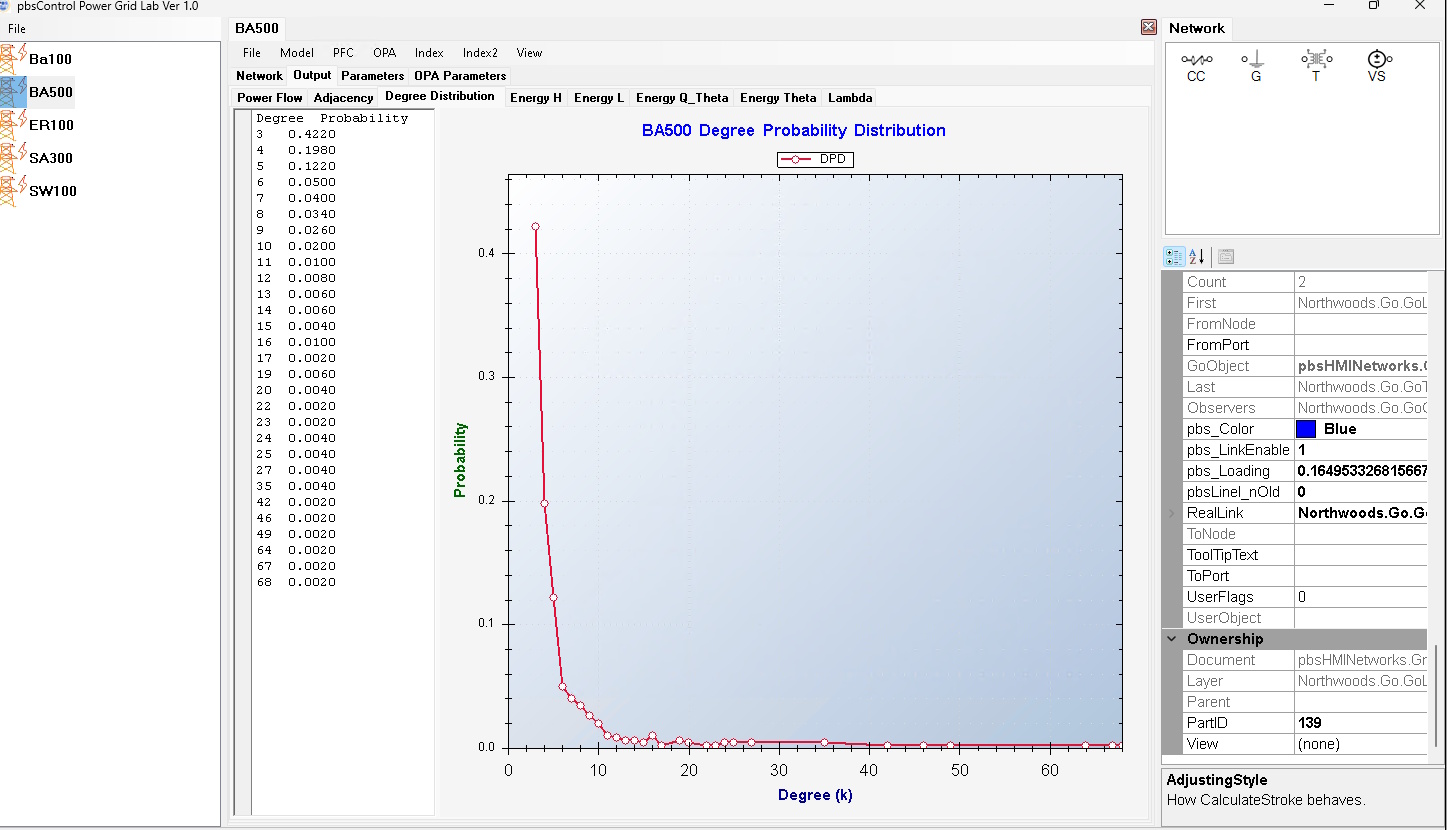Show the Energy H tab
The width and height of the screenshot is (1447, 830).
pos(536,98)
